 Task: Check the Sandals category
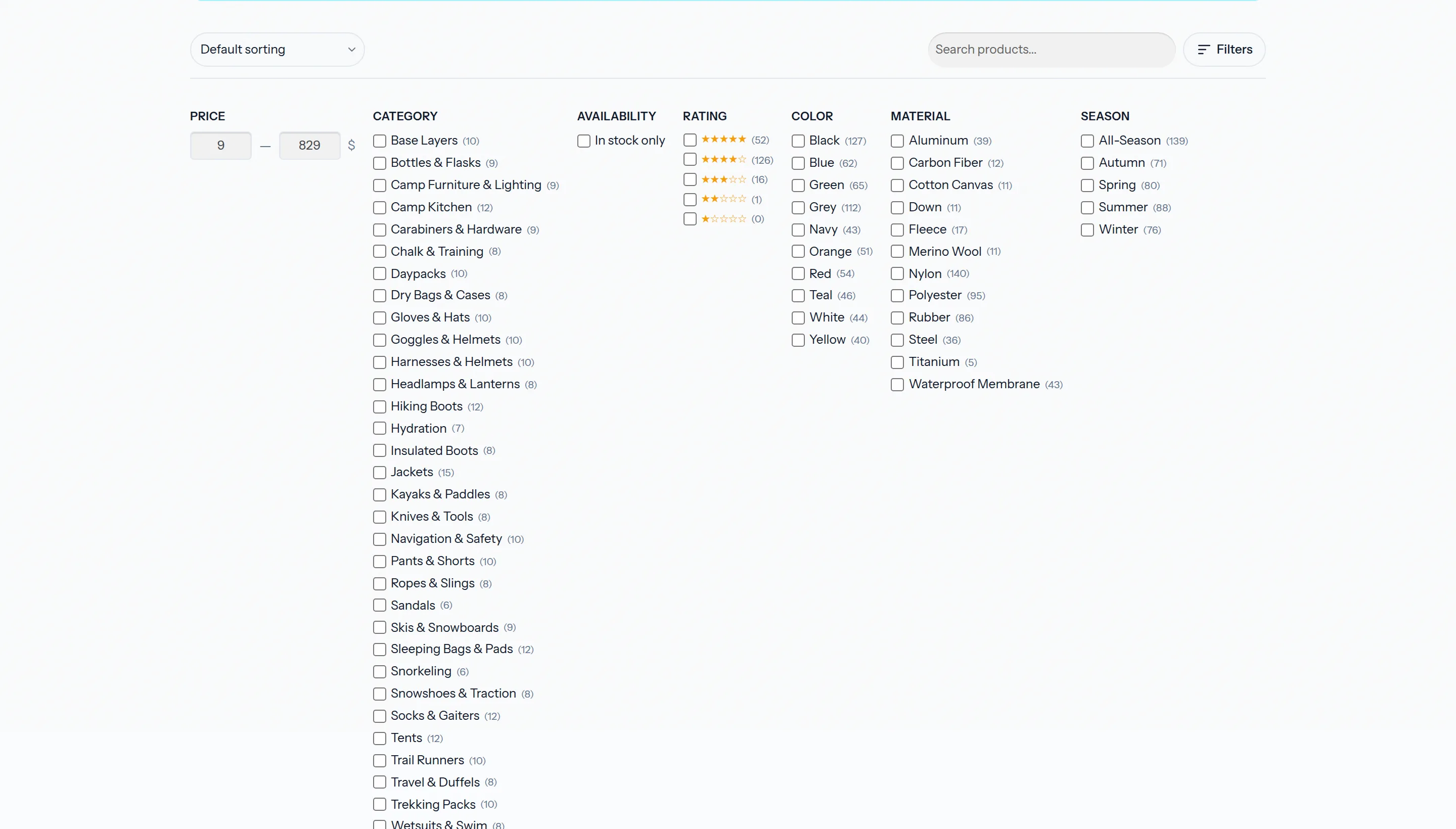click(380, 605)
